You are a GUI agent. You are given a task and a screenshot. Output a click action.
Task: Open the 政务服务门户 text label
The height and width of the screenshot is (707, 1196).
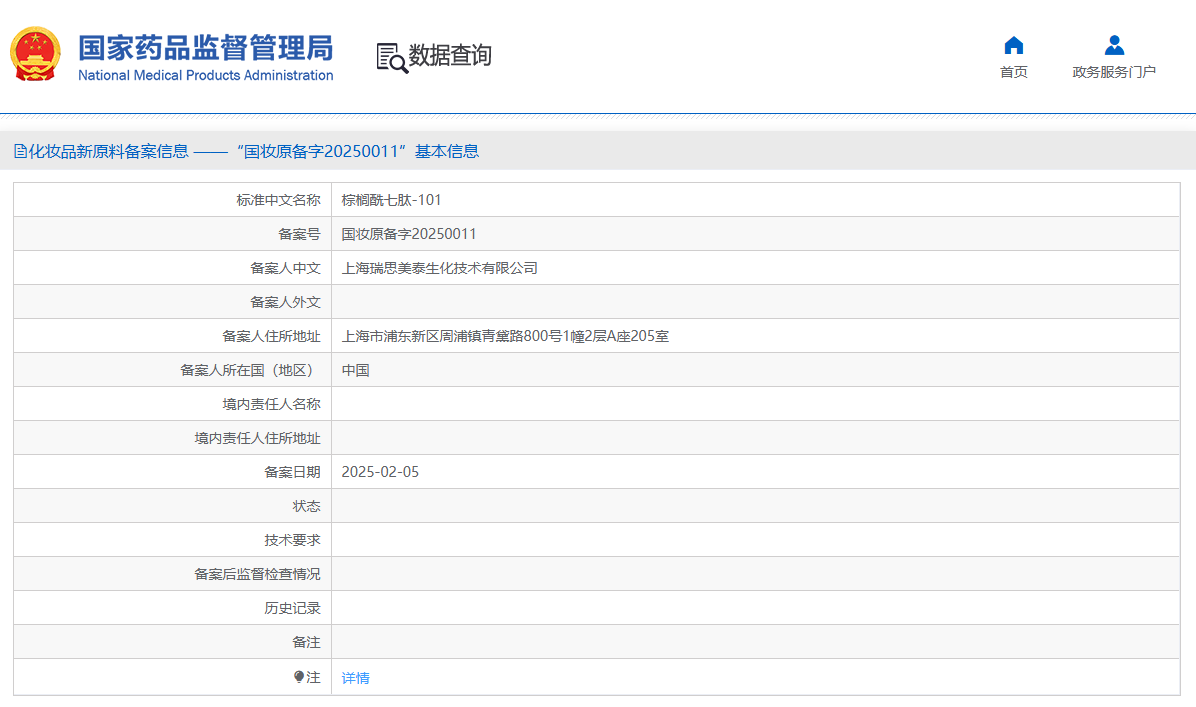[1114, 72]
